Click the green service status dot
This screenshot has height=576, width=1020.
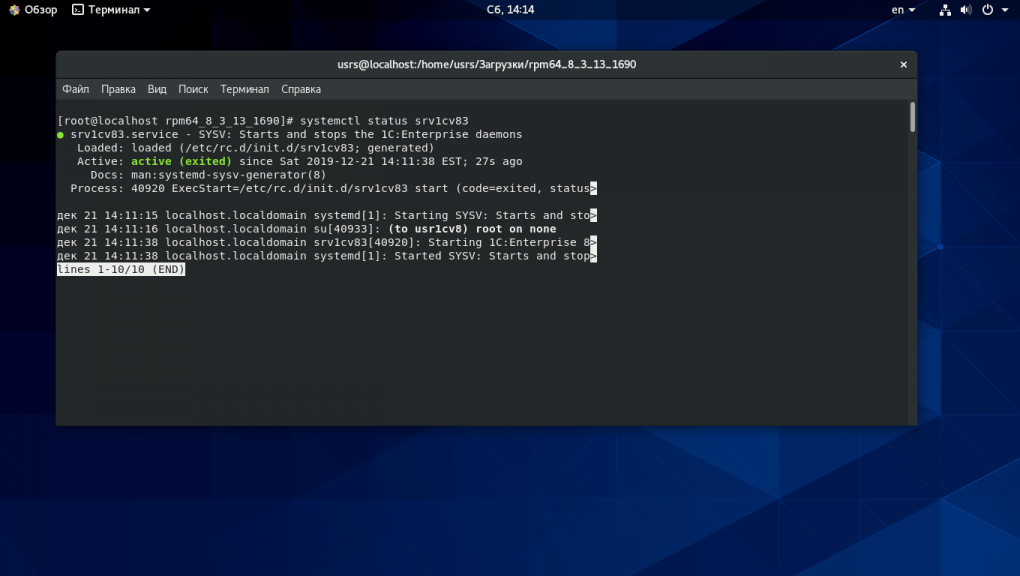(61, 134)
